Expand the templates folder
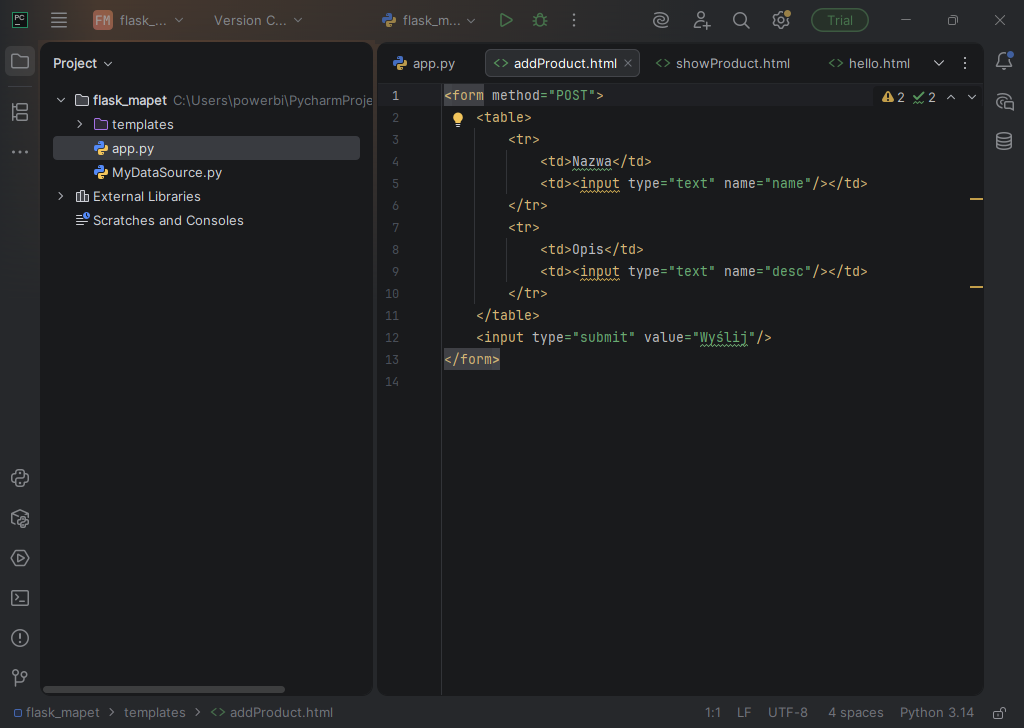Viewport: 1024px width, 728px height. (x=80, y=124)
